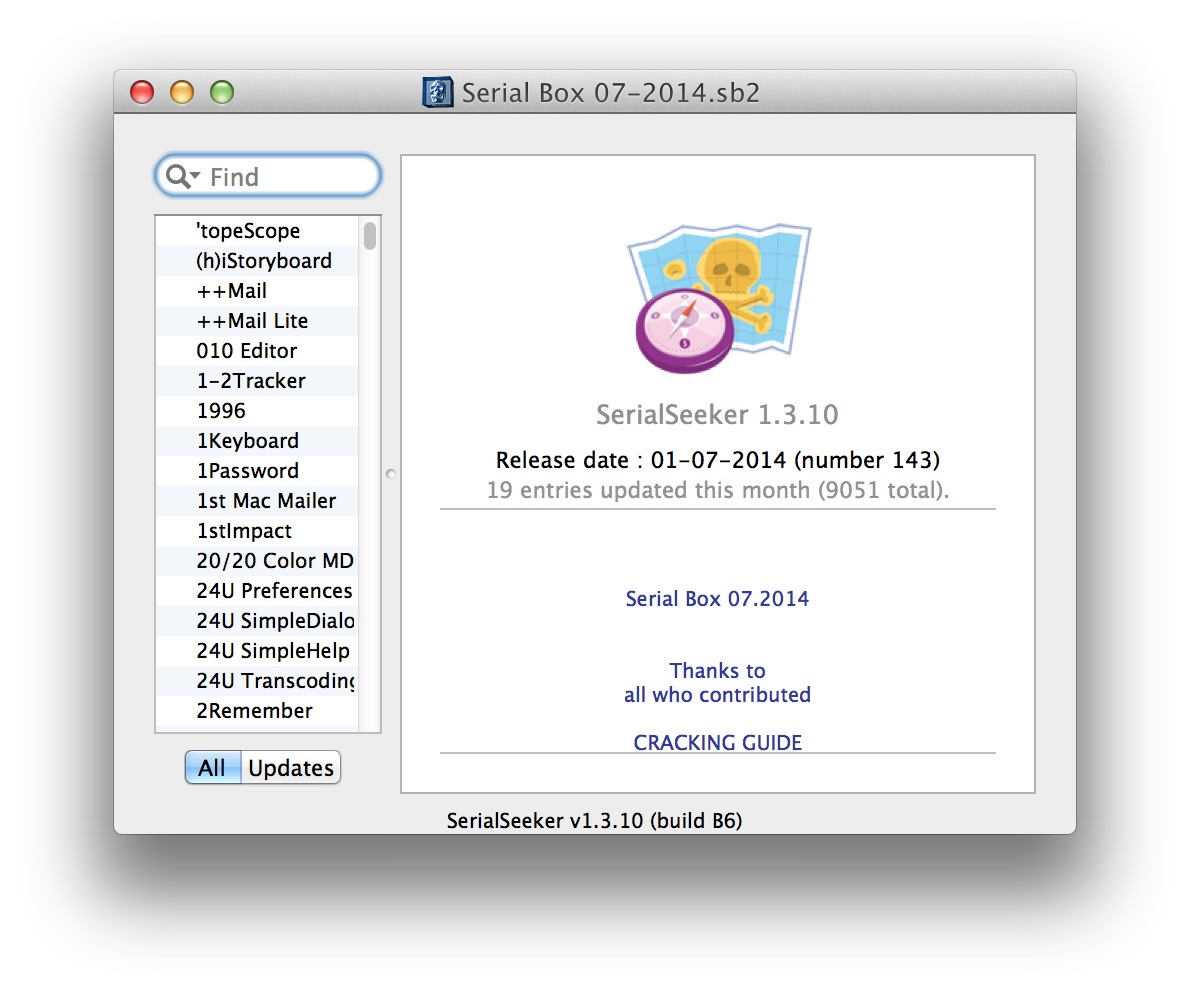
Task: Select the 24U SimpleDialog entry
Action: tap(257, 621)
